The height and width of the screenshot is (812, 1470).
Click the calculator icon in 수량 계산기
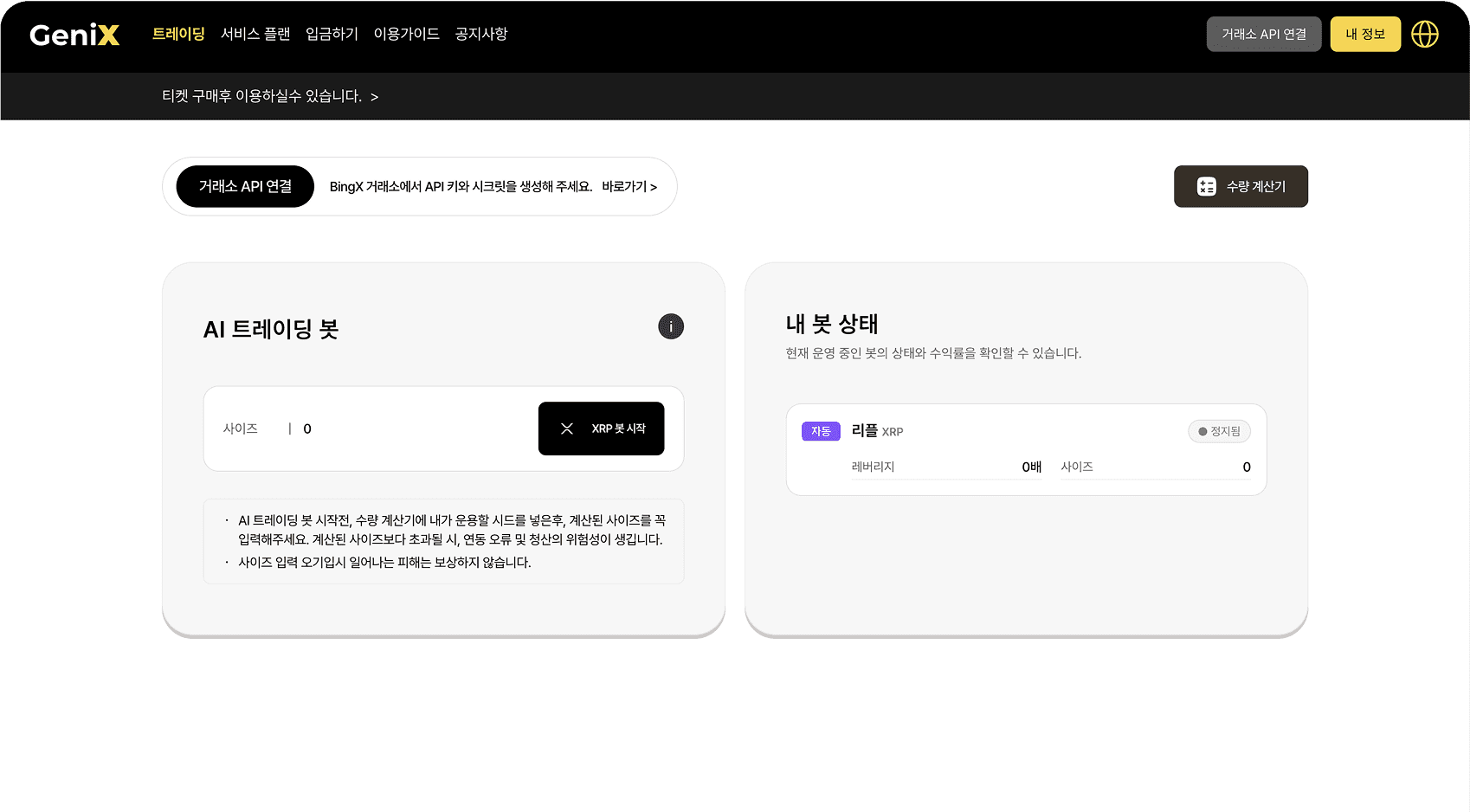1206,187
